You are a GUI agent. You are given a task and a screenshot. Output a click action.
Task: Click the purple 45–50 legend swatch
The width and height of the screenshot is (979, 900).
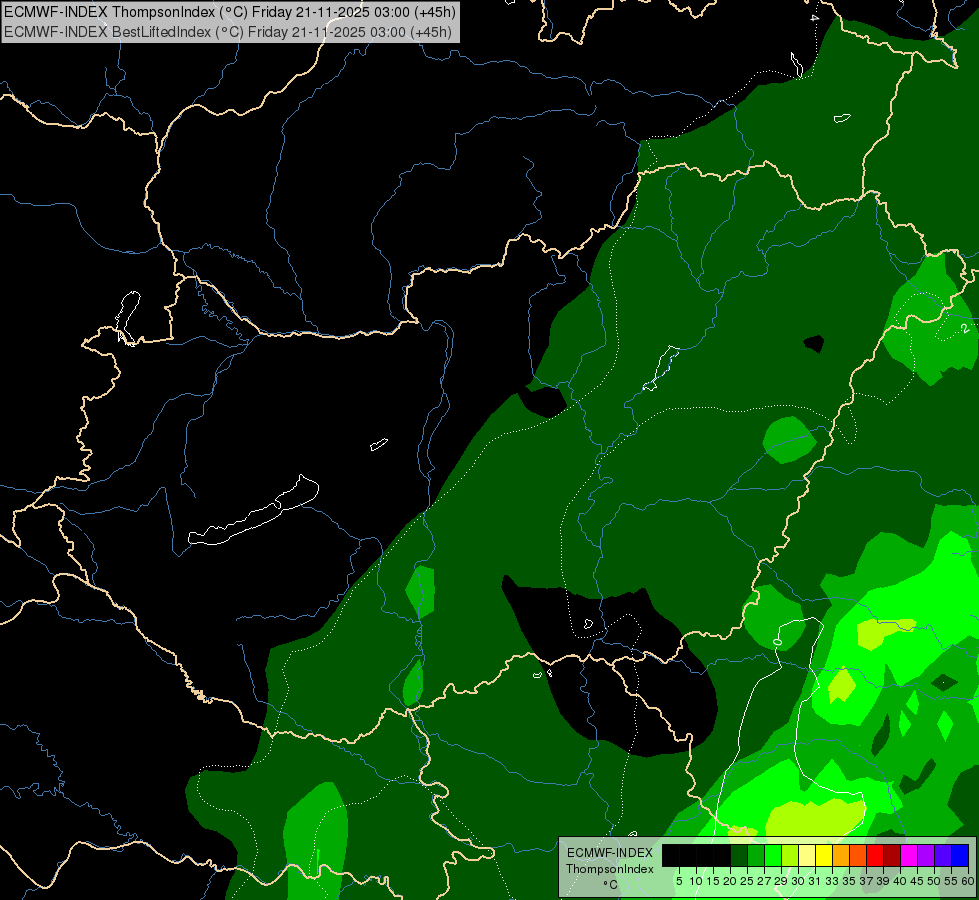pos(926,855)
